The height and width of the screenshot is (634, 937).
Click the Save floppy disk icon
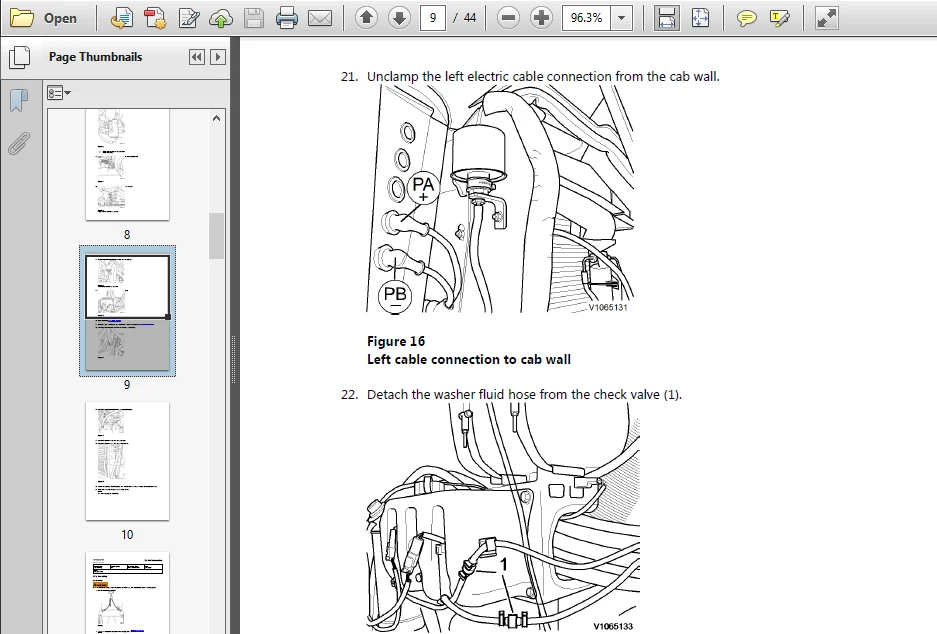(254, 18)
